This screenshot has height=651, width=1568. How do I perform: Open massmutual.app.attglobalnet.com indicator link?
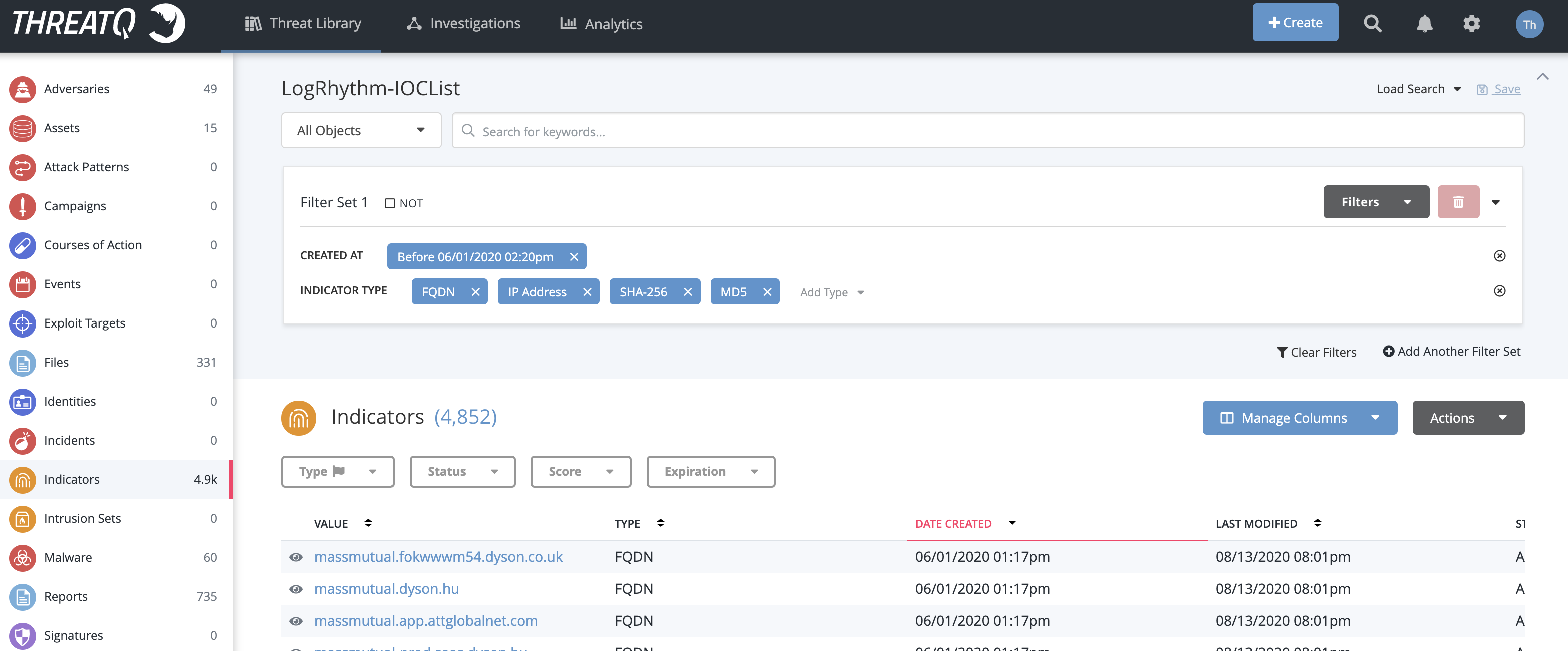426,620
